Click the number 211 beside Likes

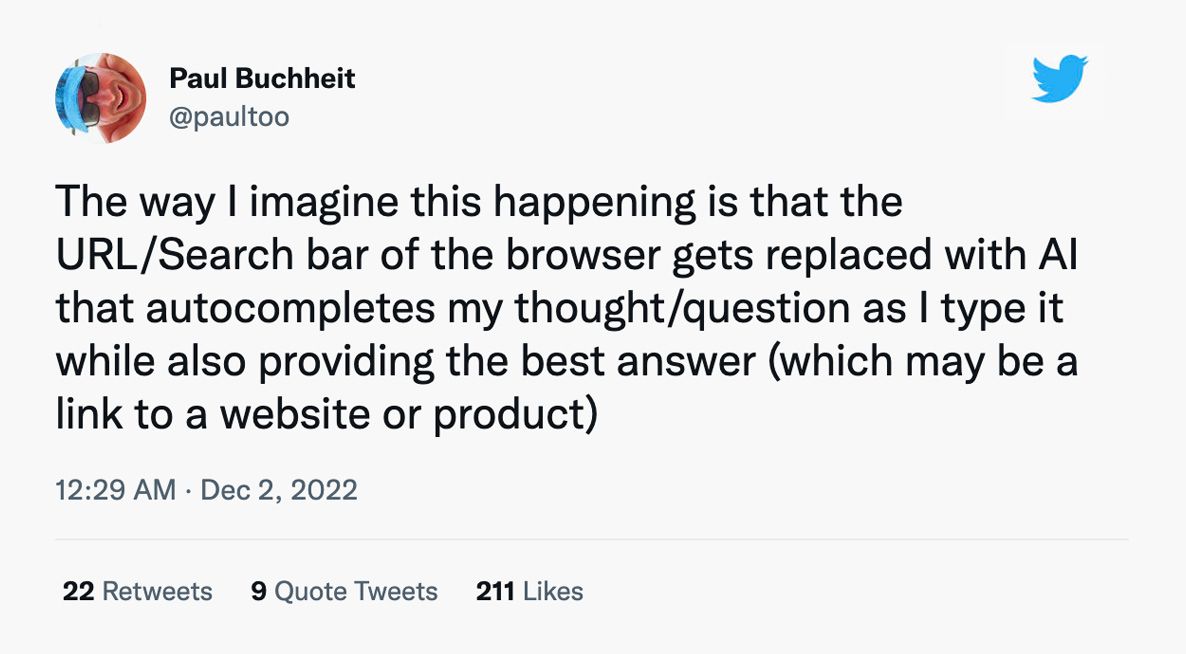[x=495, y=591]
